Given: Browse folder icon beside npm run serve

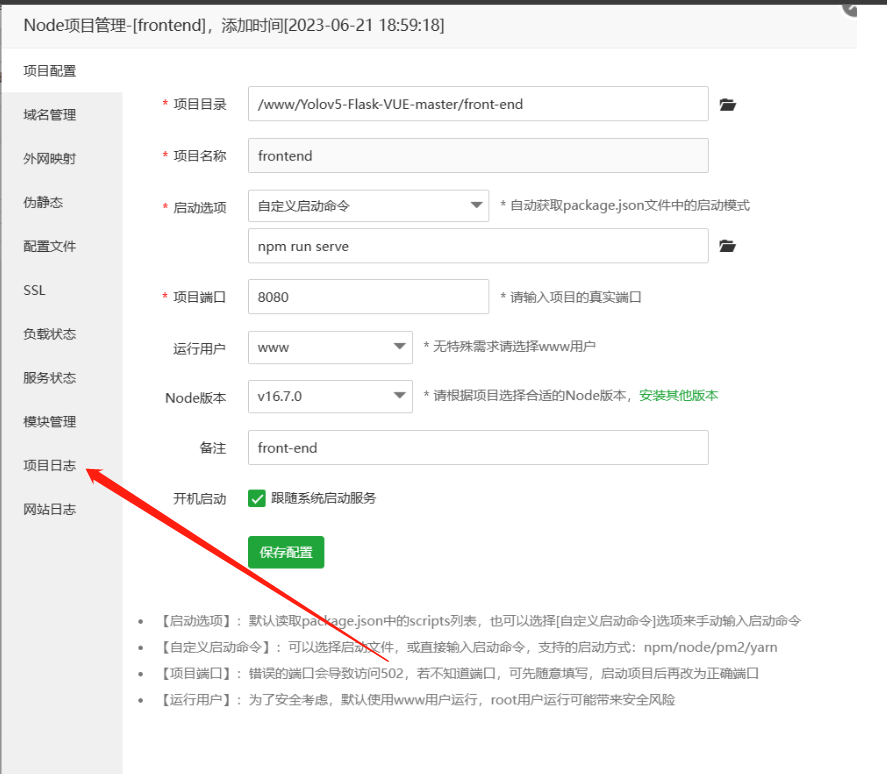Looking at the screenshot, I should [x=727, y=246].
